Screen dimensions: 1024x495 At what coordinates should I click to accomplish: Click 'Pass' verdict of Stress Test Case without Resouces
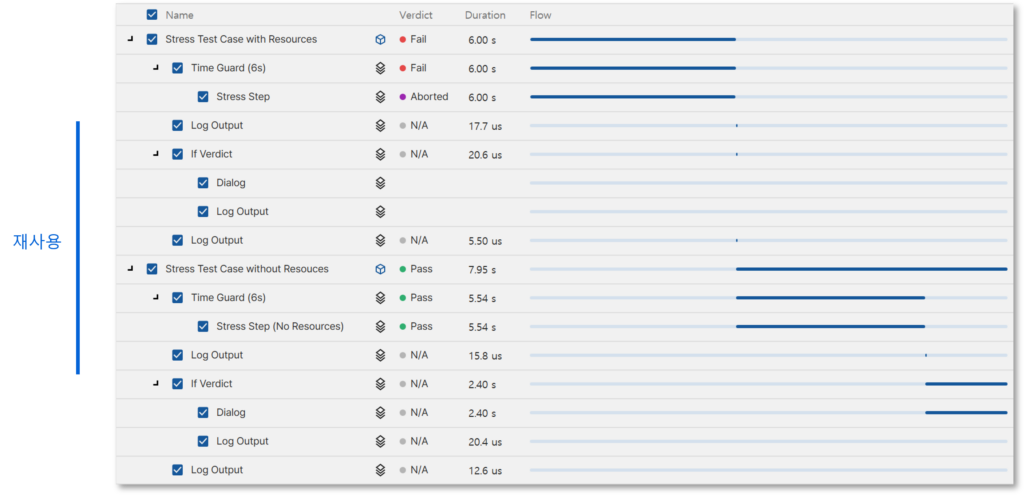point(421,269)
